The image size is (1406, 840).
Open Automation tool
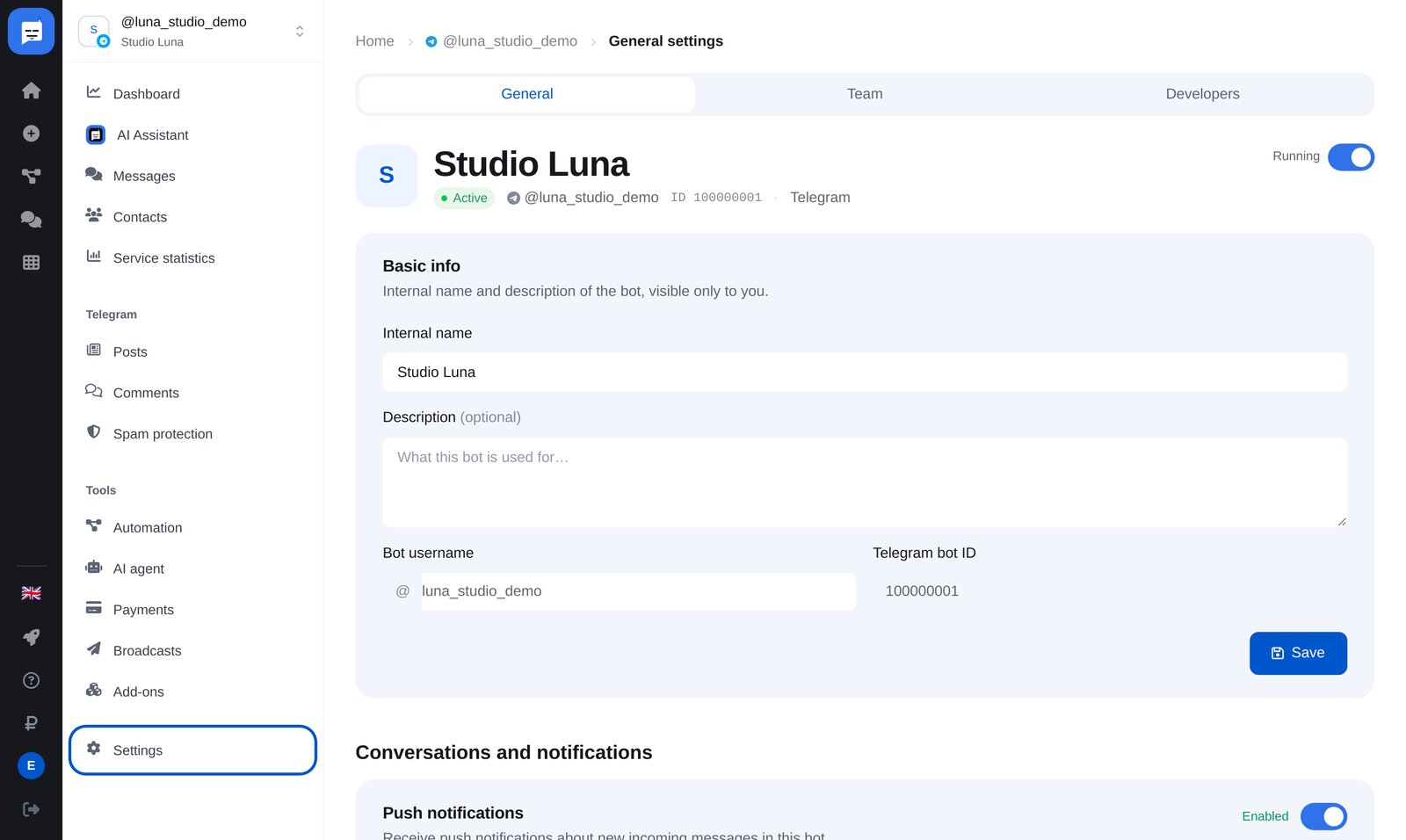[x=192, y=527]
